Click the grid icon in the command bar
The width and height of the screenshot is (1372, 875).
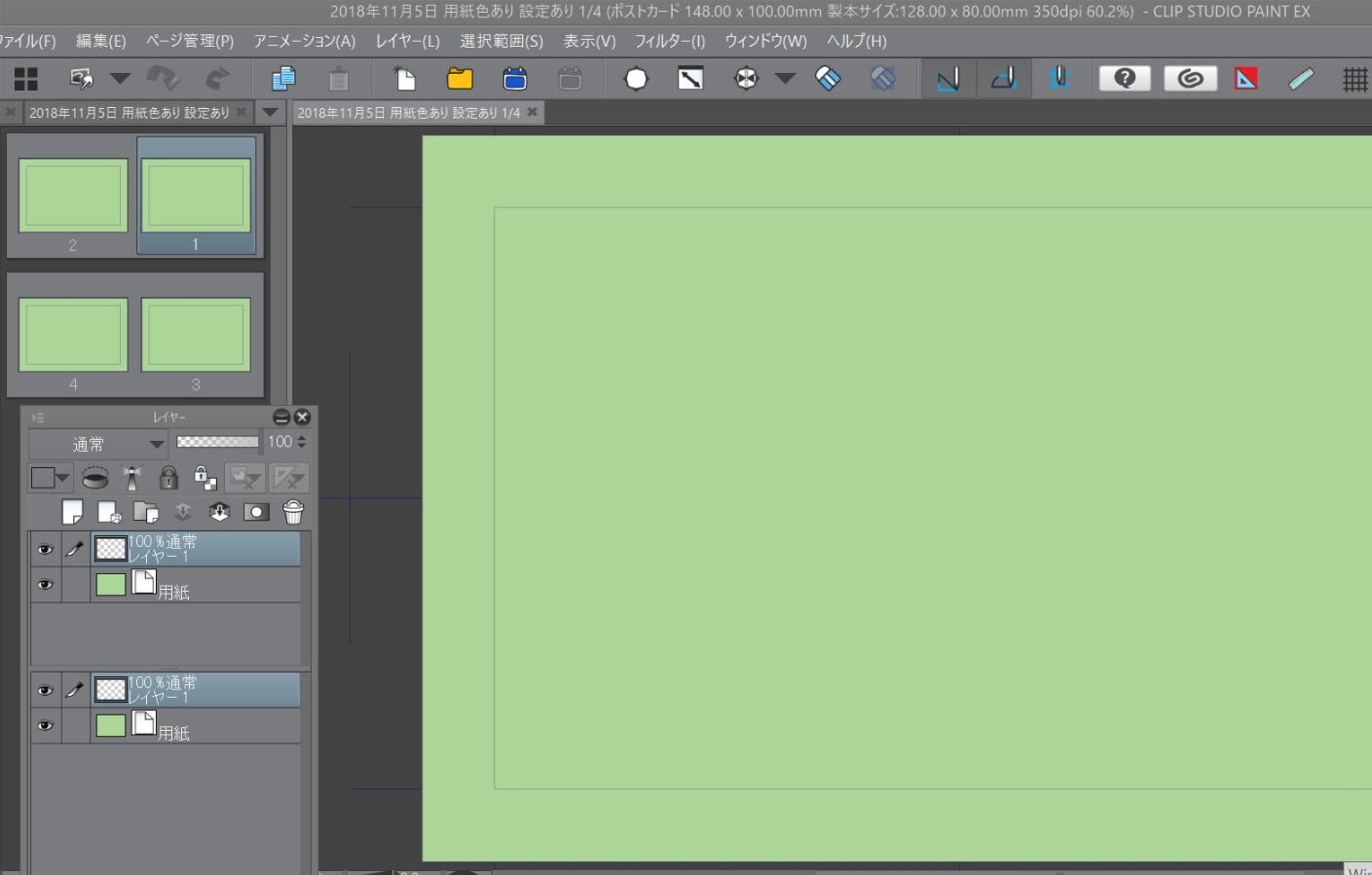(1355, 79)
